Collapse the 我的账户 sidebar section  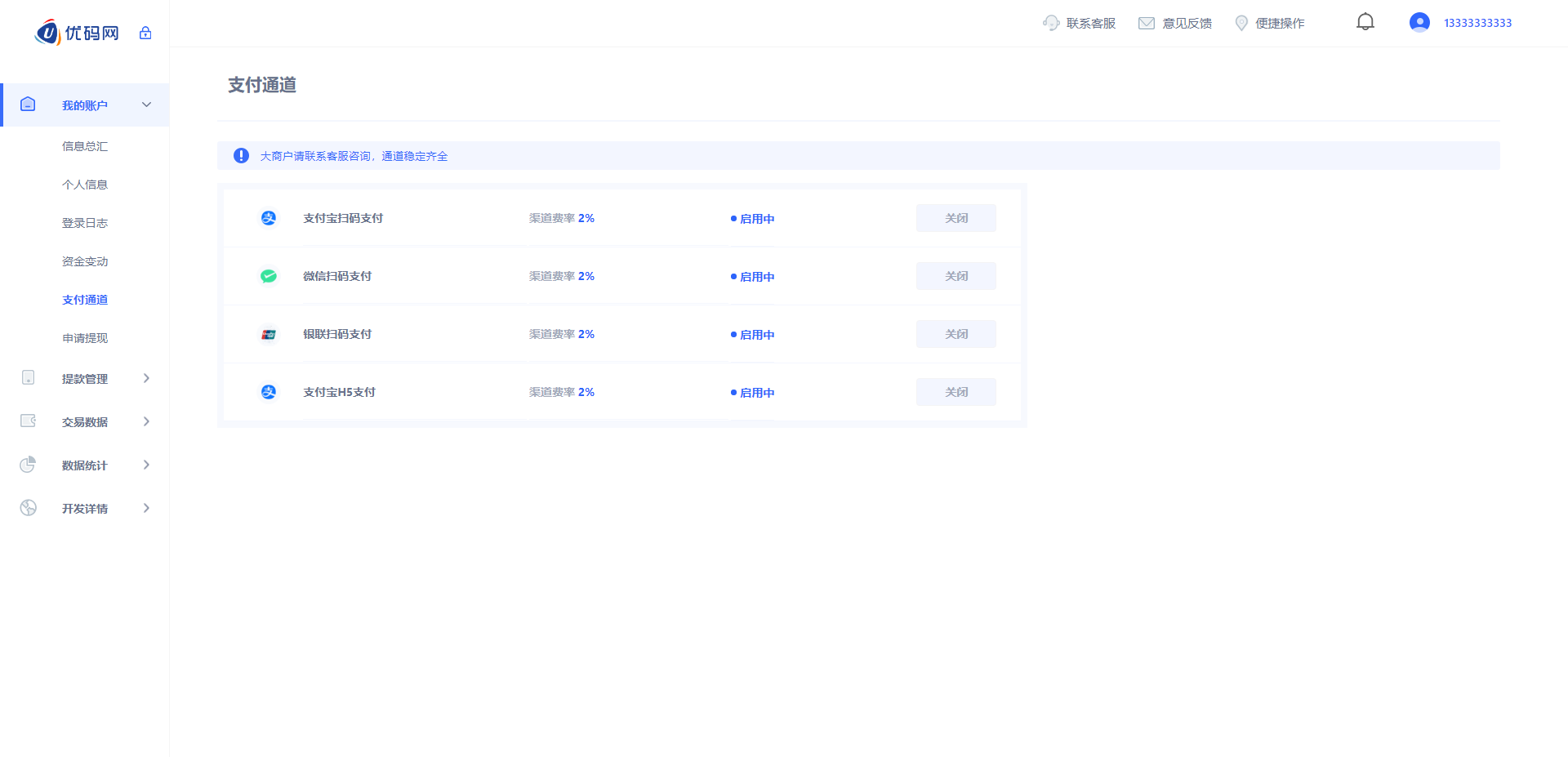click(x=147, y=105)
